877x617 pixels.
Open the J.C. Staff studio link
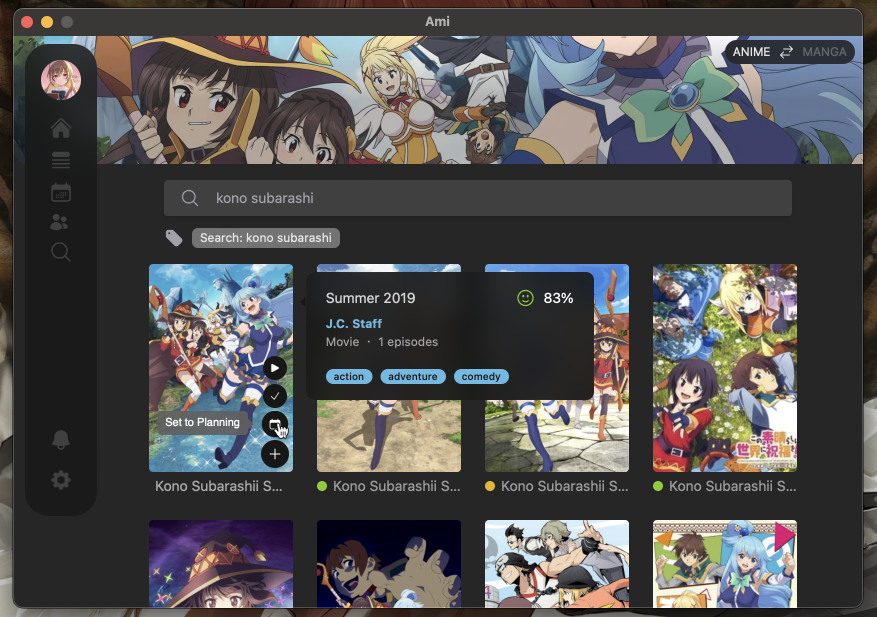point(353,323)
